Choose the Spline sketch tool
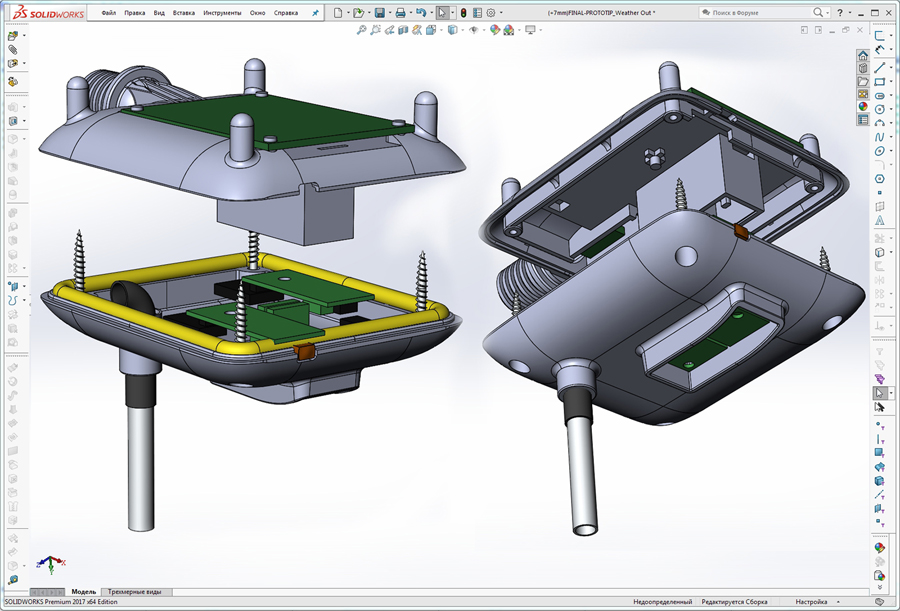900x611 pixels. pyautogui.click(x=880, y=137)
